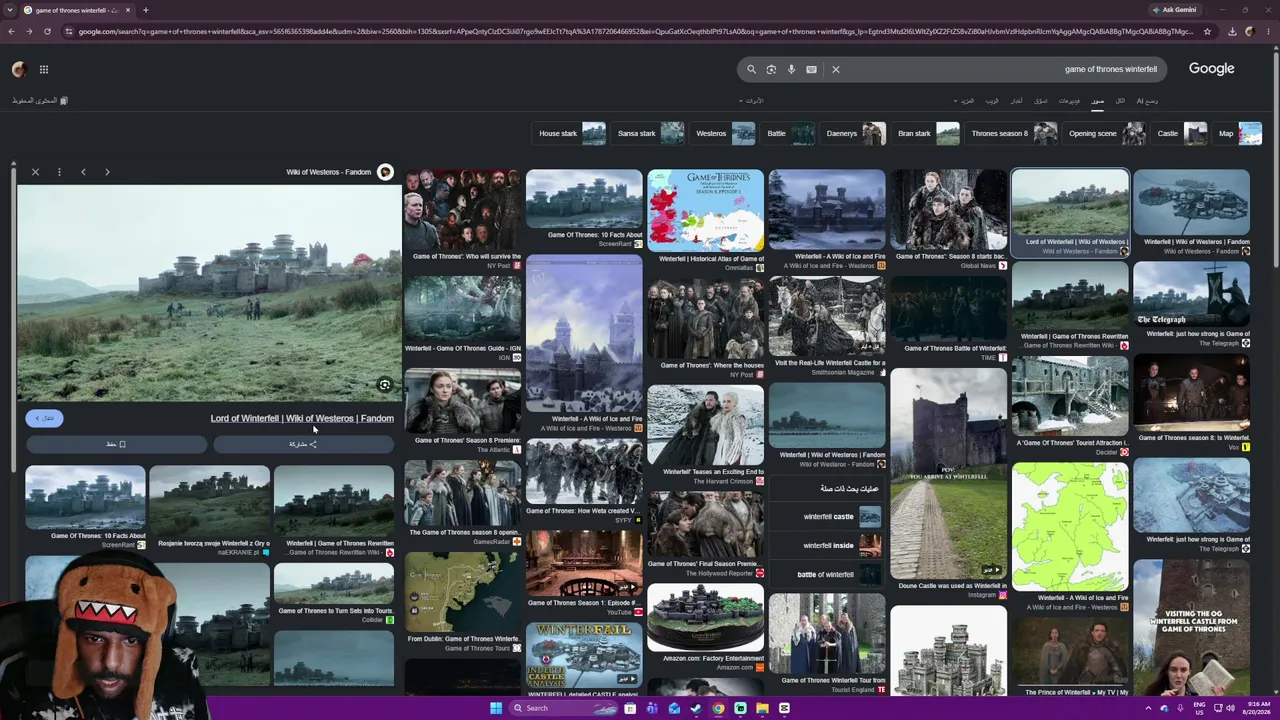Reload the current page
1280x720 pixels.
pos(49,32)
